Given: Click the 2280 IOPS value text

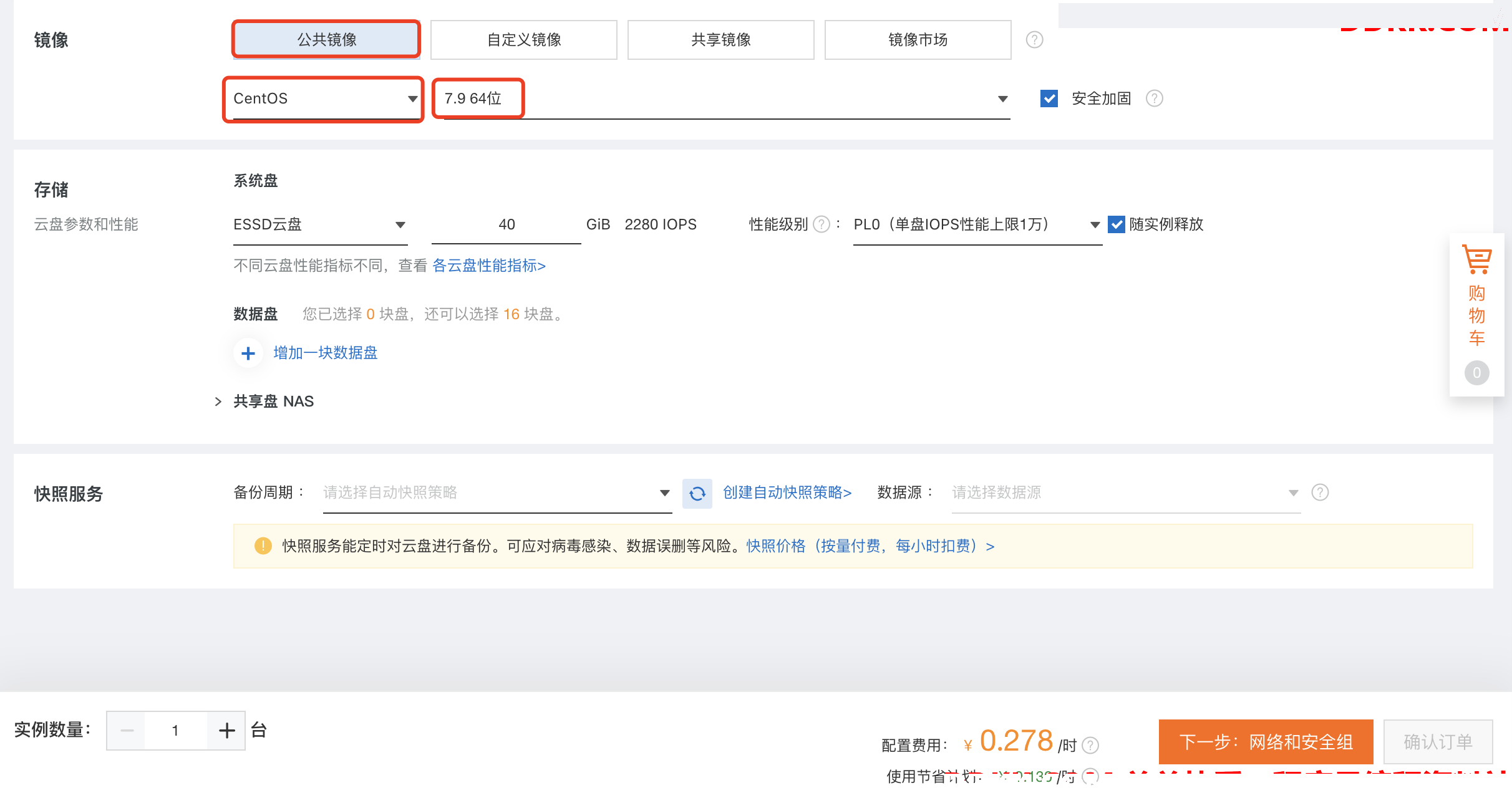Looking at the screenshot, I should pyautogui.click(x=661, y=224).
